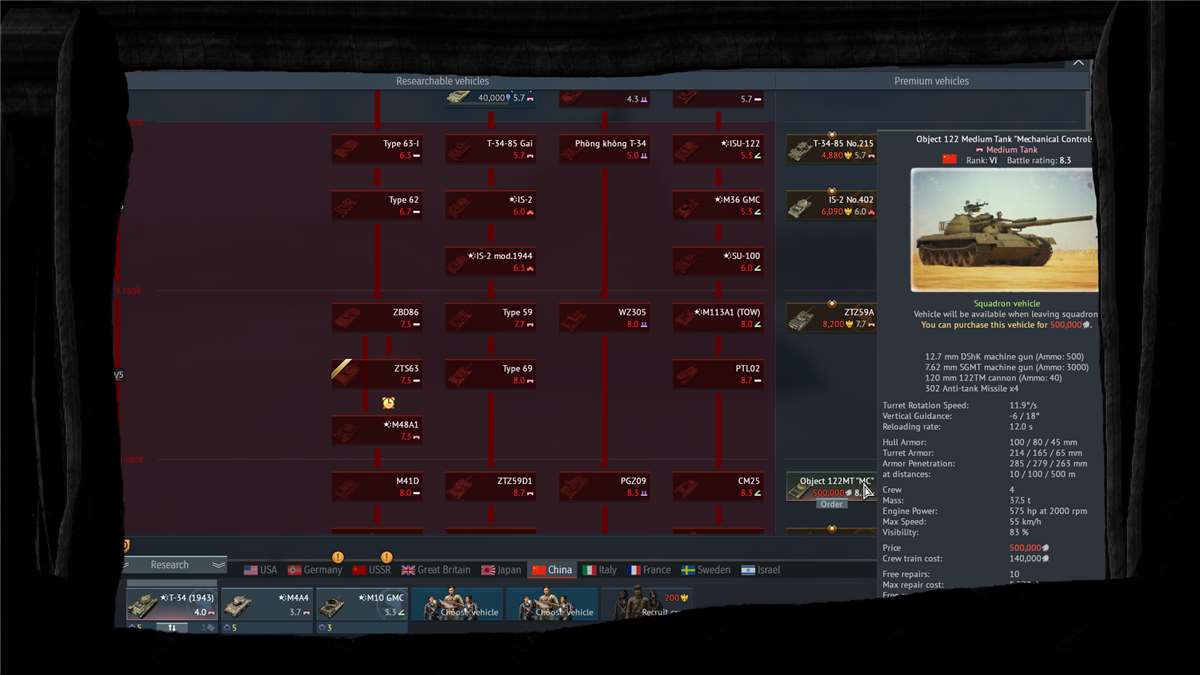Click the Premium vehicles header
The image size is (1200, 675).
click(x=931, y=81)
